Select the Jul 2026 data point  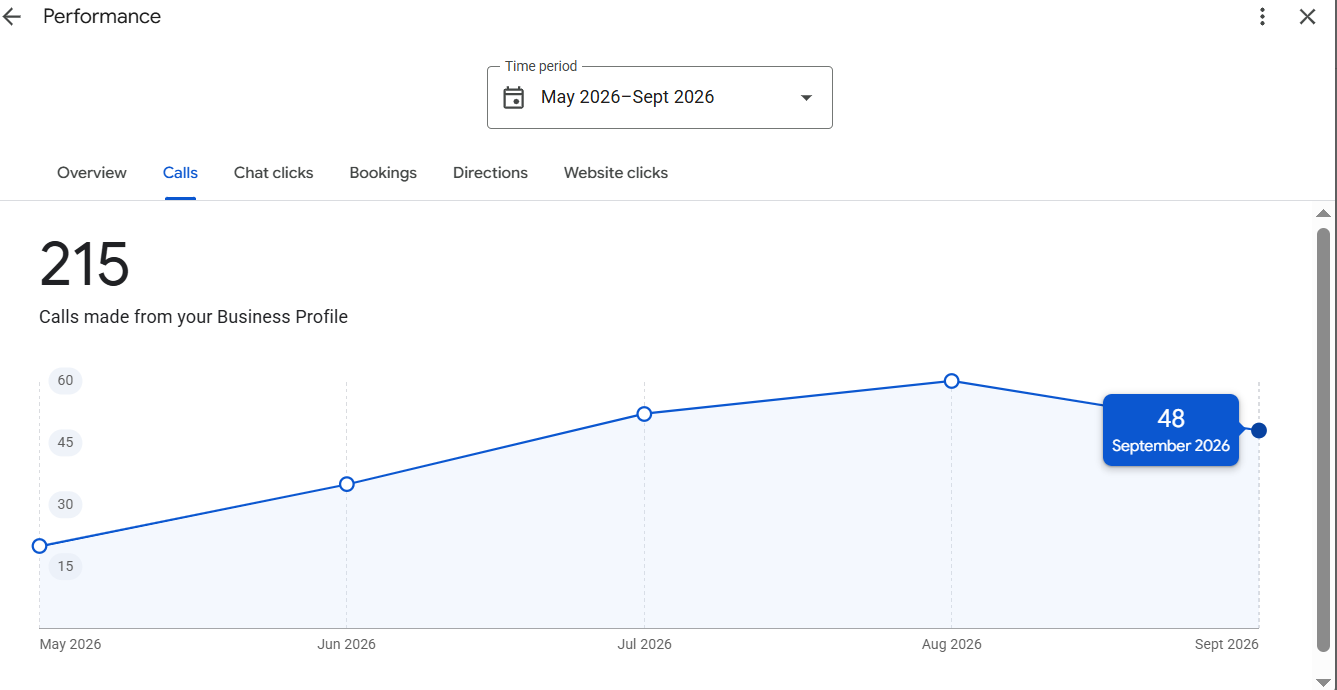tap(644, 414)
